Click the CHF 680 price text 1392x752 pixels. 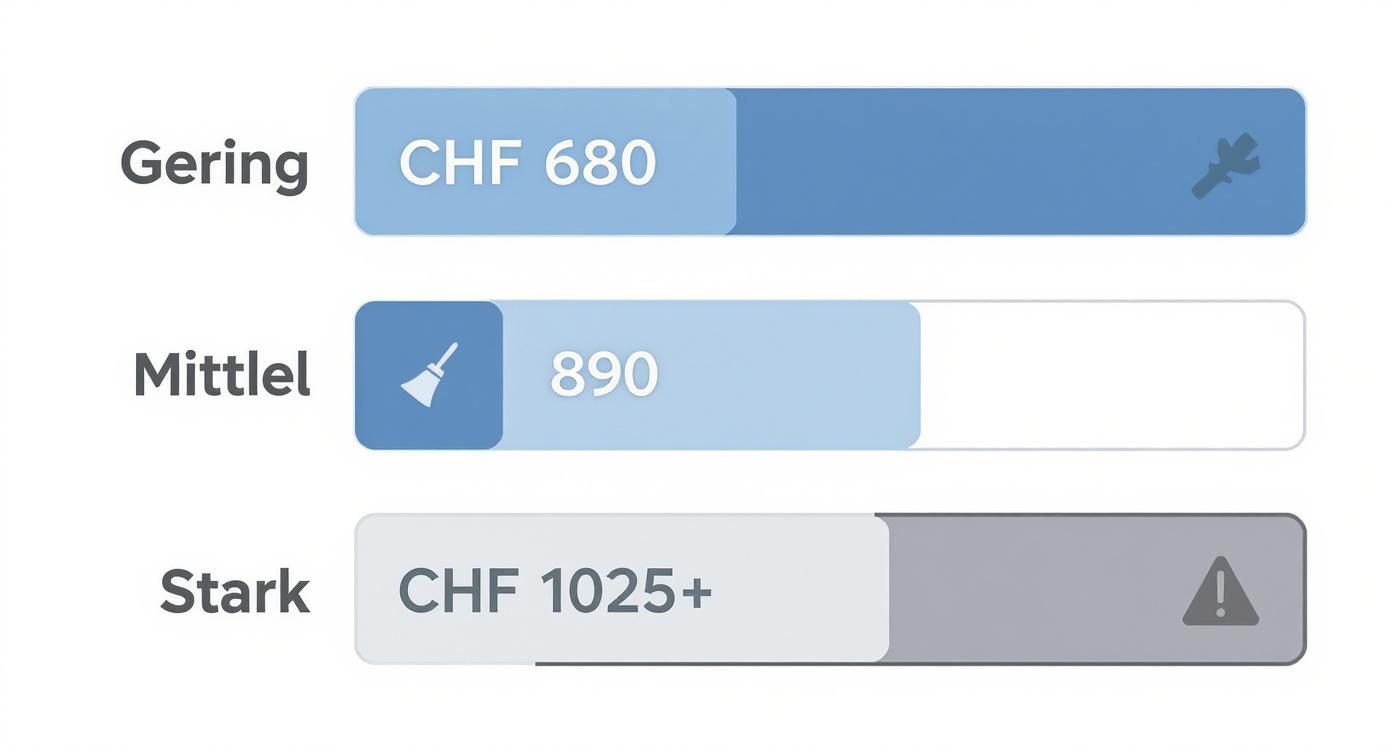coord(527,162)
